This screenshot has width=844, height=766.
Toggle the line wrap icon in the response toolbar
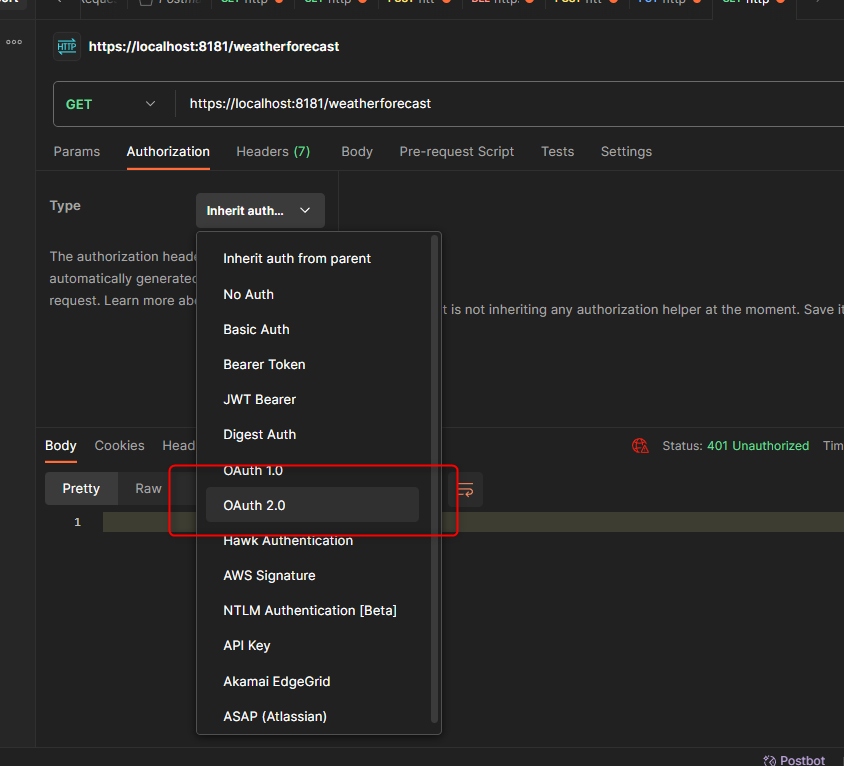(465, 489)
